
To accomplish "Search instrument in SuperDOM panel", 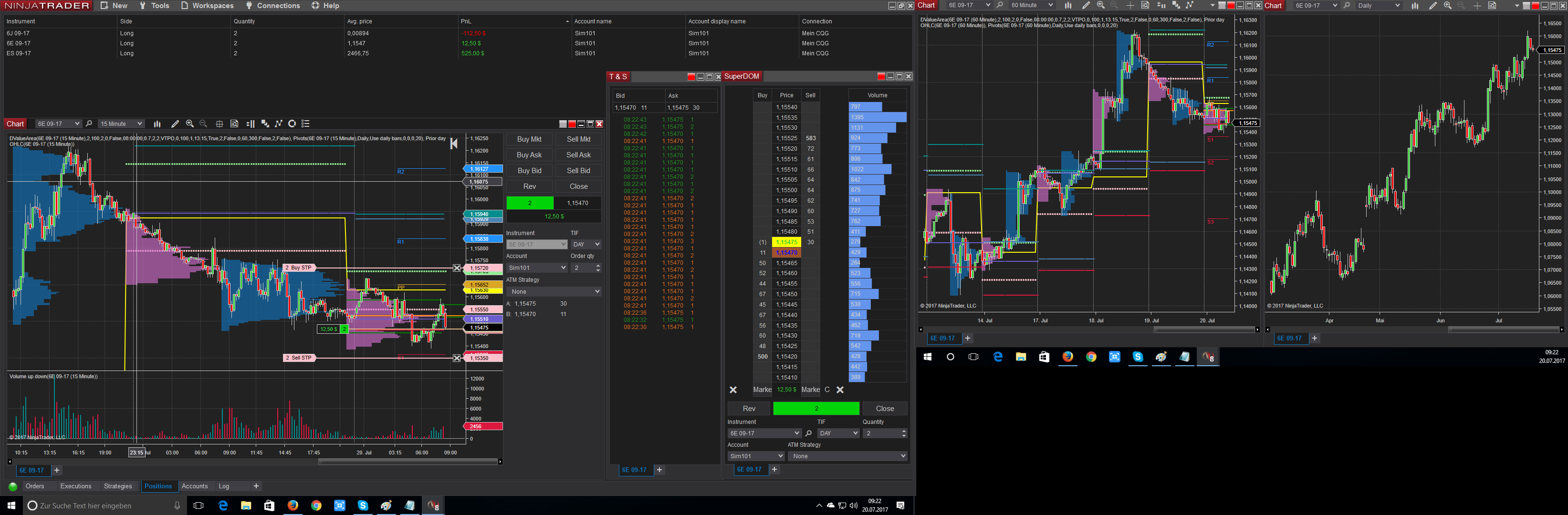I will pyautogui.click(x=808, y=433).
